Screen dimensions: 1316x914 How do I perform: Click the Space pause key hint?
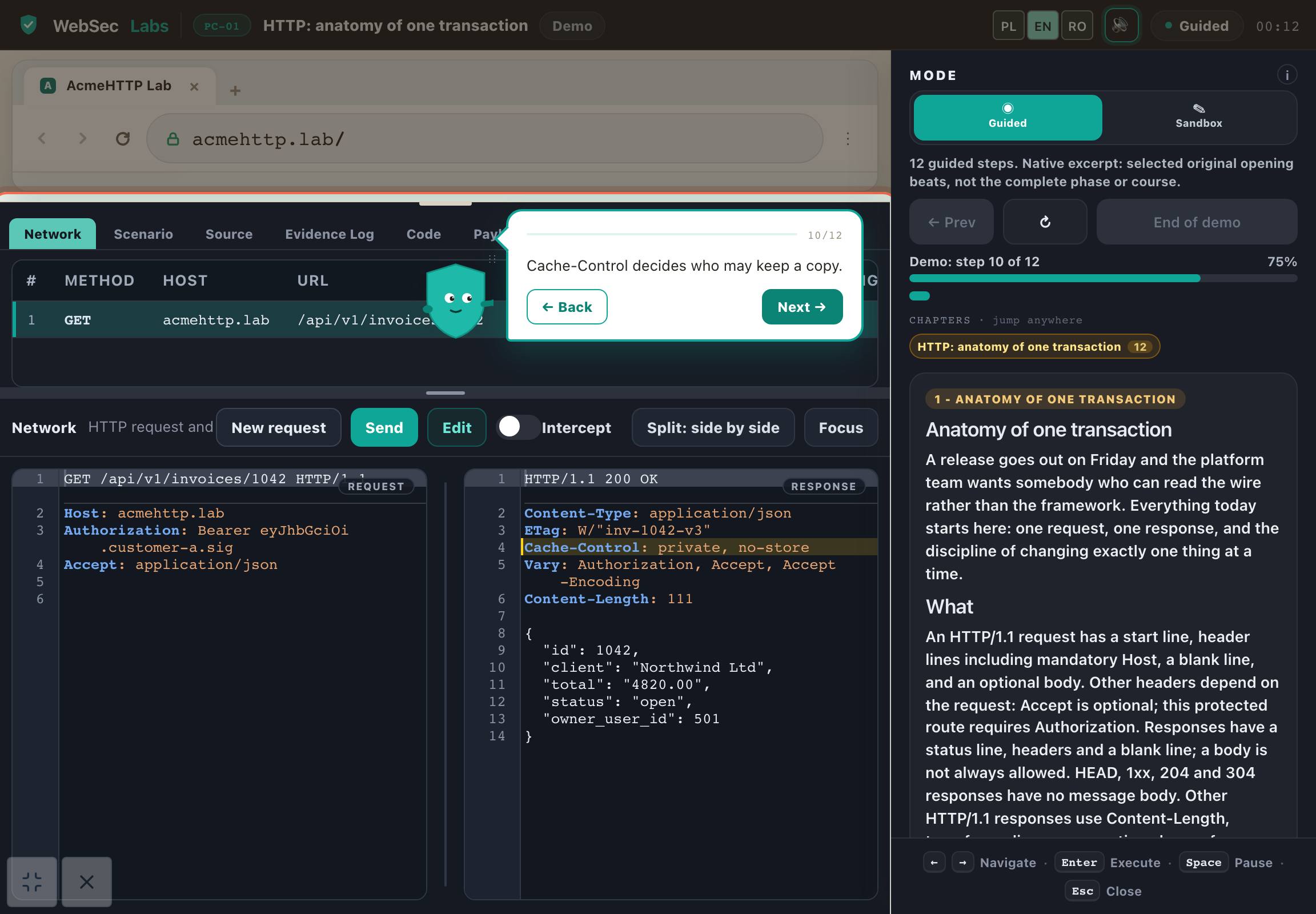1202,862
